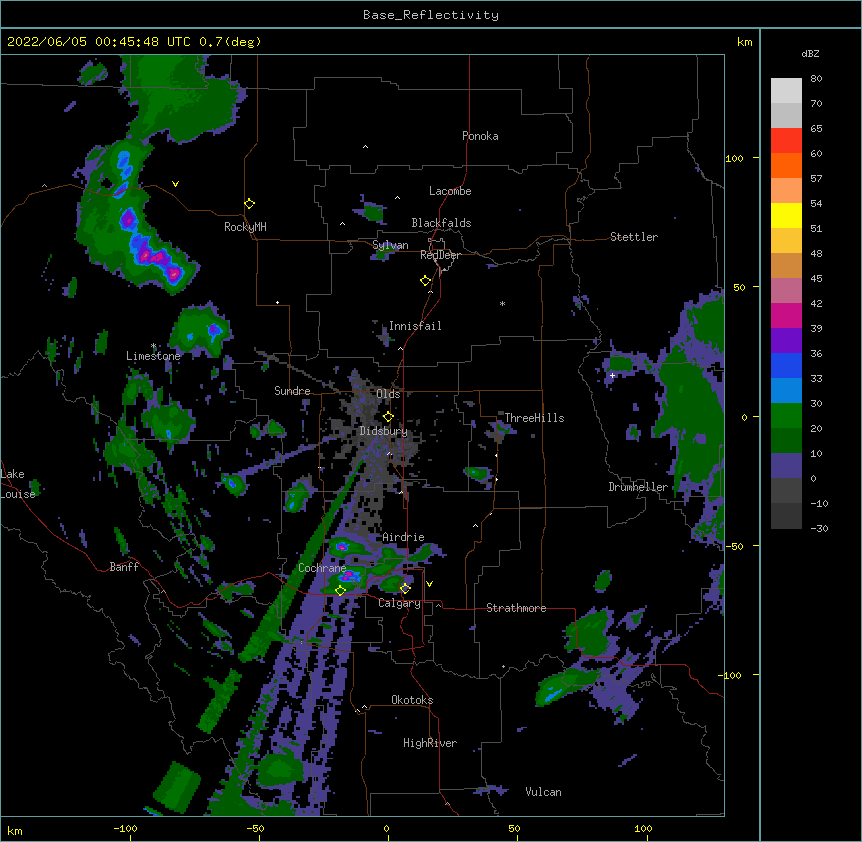Click the yellow diamond marker above RockyMH
Screen dimensions: 862x842
click(249, 204)
